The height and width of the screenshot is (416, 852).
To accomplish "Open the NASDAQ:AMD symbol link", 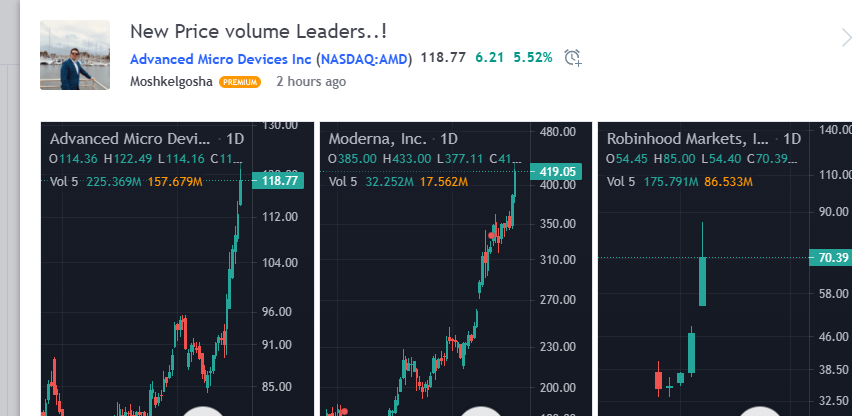I will point(364,58).
